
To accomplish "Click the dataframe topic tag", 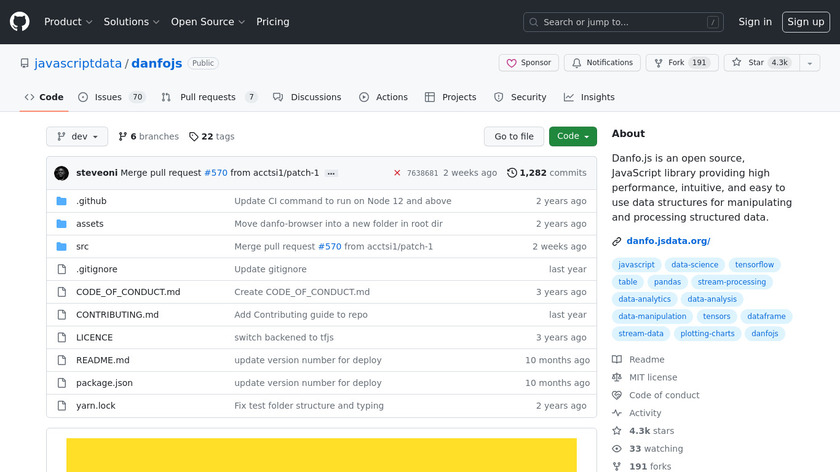I will tap(766, 316).
